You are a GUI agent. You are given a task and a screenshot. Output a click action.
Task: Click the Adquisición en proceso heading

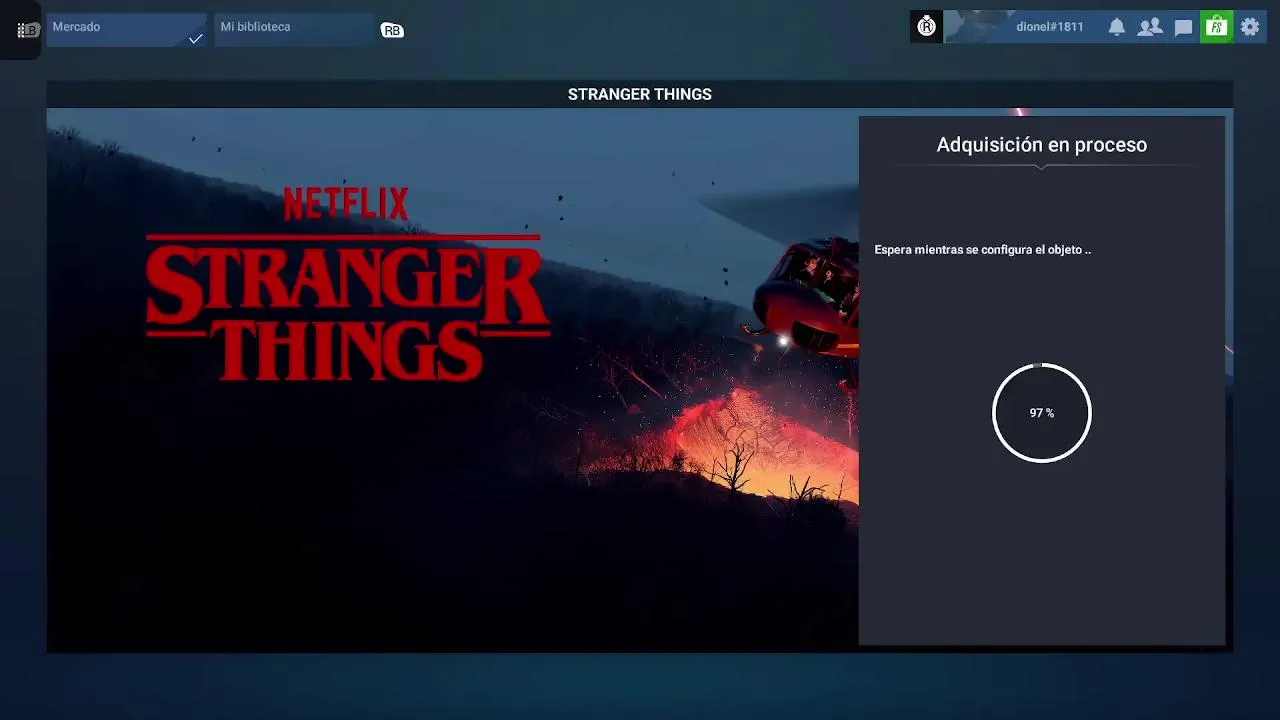1041,145
